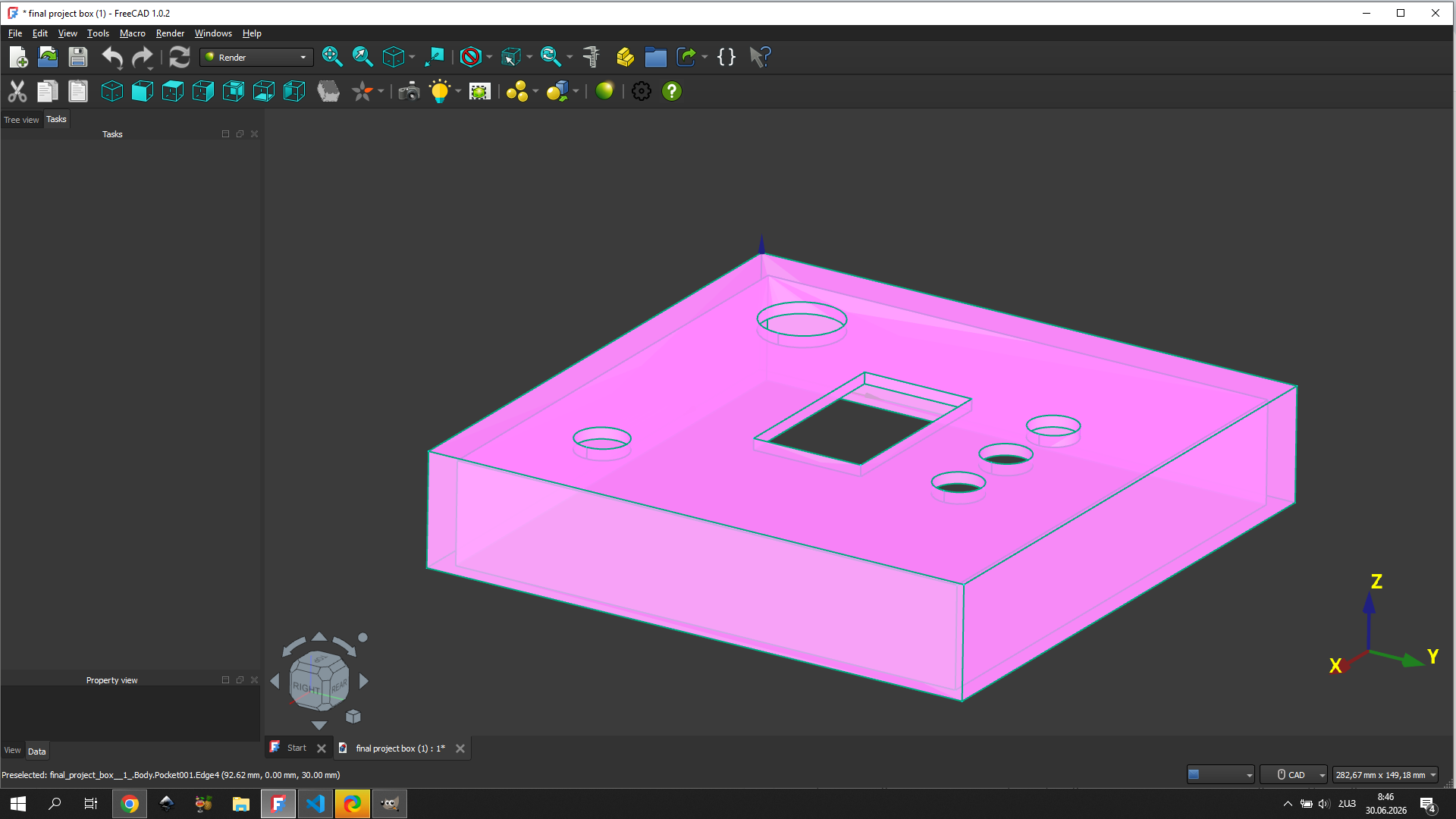
Task: Expand the sync view dropdown arrow
Action: [x=570, y=57]
